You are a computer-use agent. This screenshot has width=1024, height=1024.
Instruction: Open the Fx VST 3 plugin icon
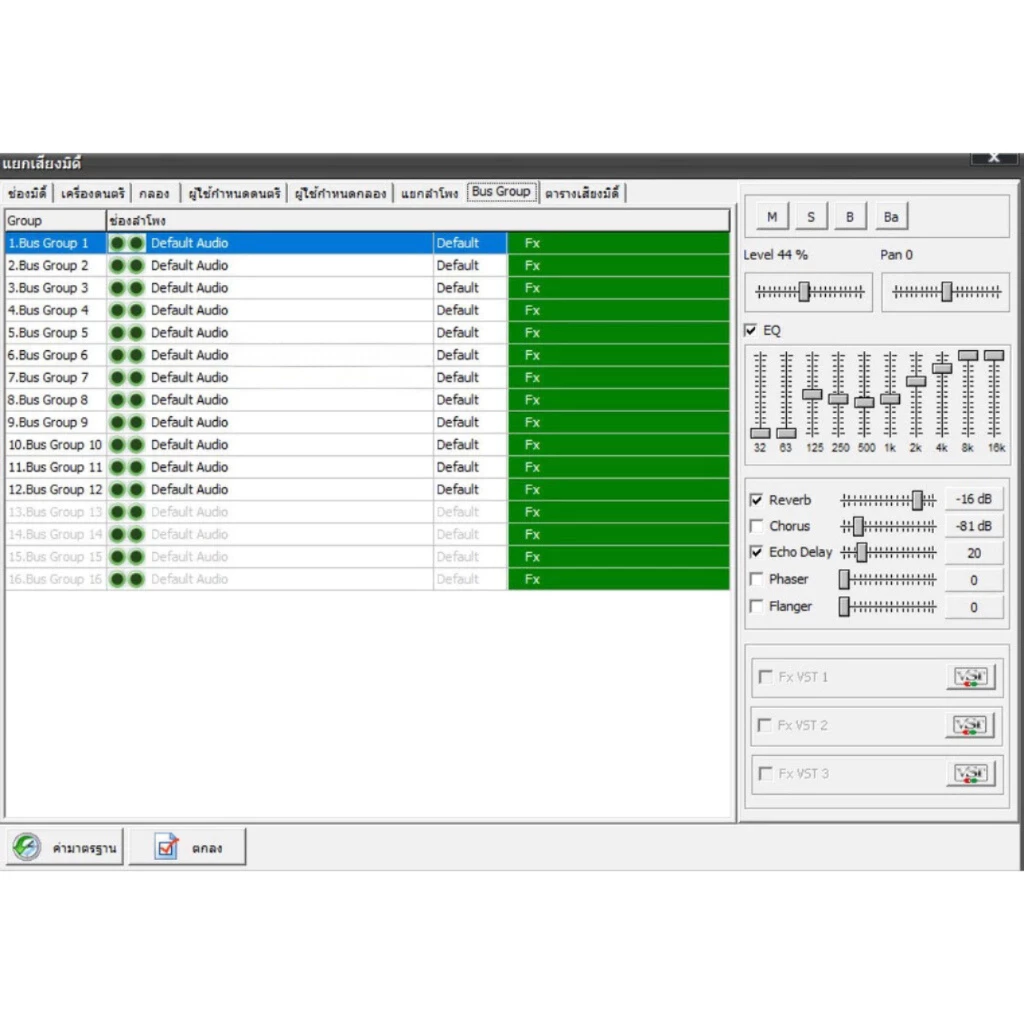(x=970, y=773)
